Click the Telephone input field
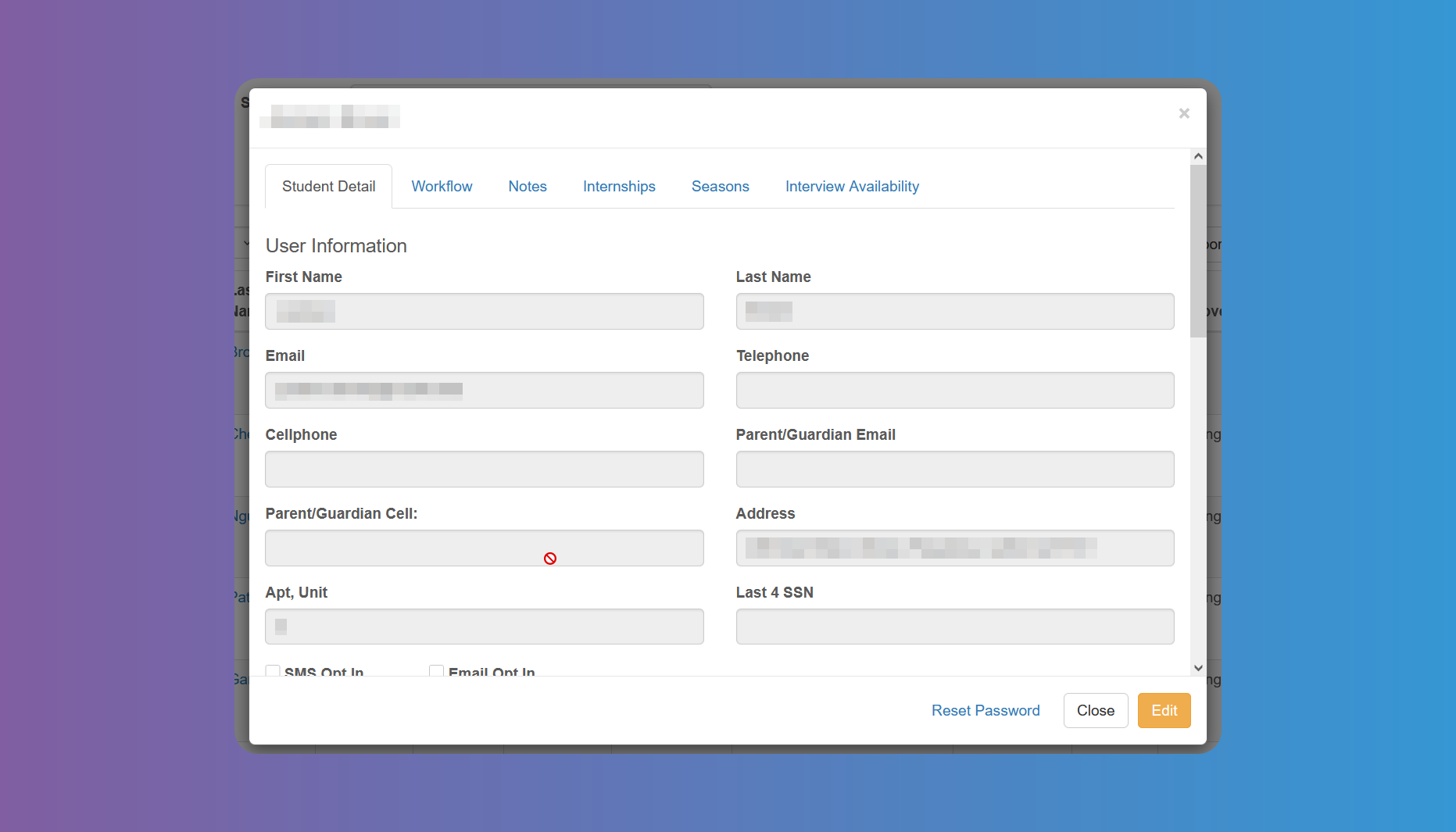The height and width of the screenshot is (832, 1456). tap(954, 391)
